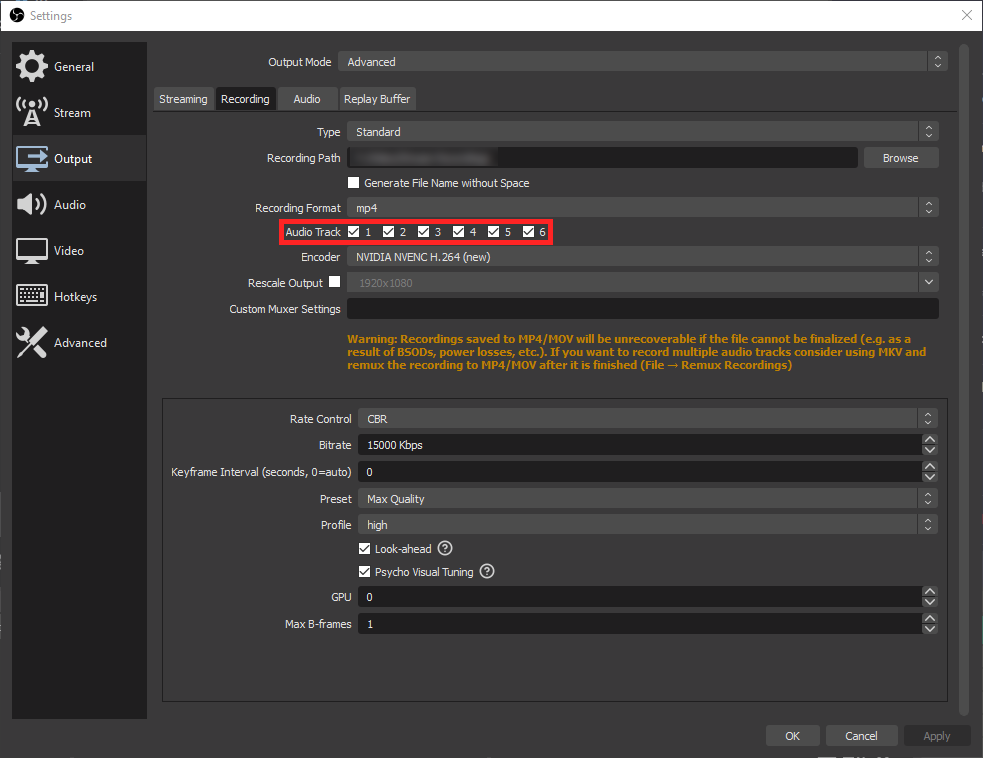Open Encoder NVIDIA NVENC dropdown
Image resolution: width=983 pixels, height=758 pixels.
click(x=643, y=256)
